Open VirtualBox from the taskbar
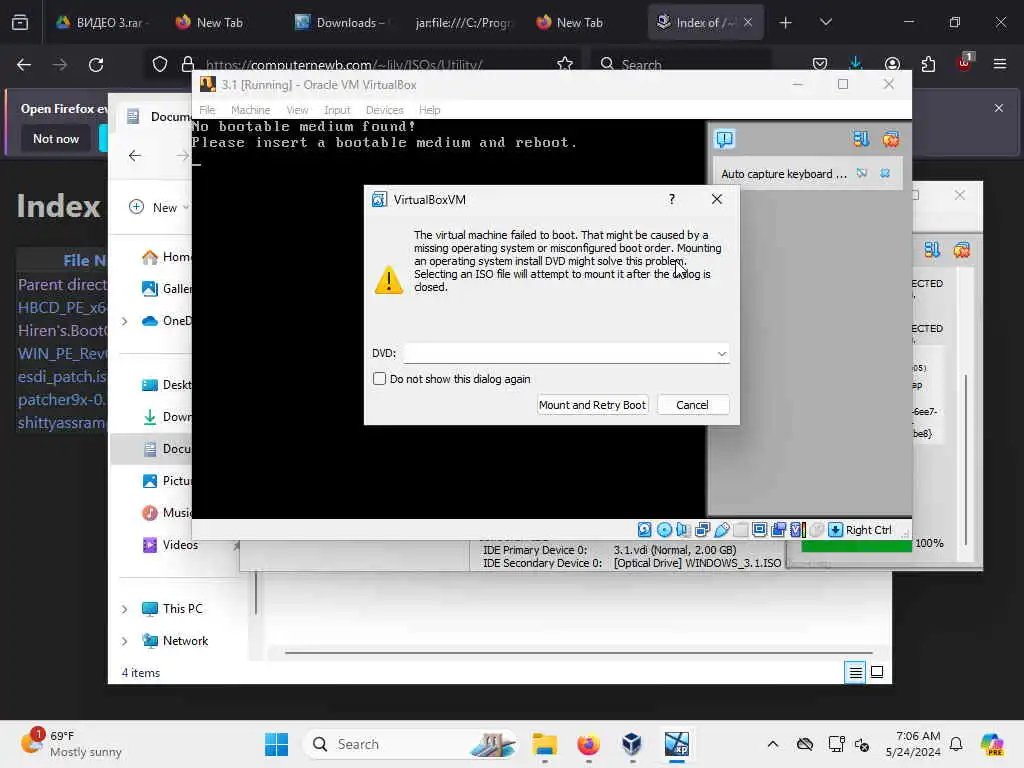The width and height of the screenshot is (1024, 768). 632,744
